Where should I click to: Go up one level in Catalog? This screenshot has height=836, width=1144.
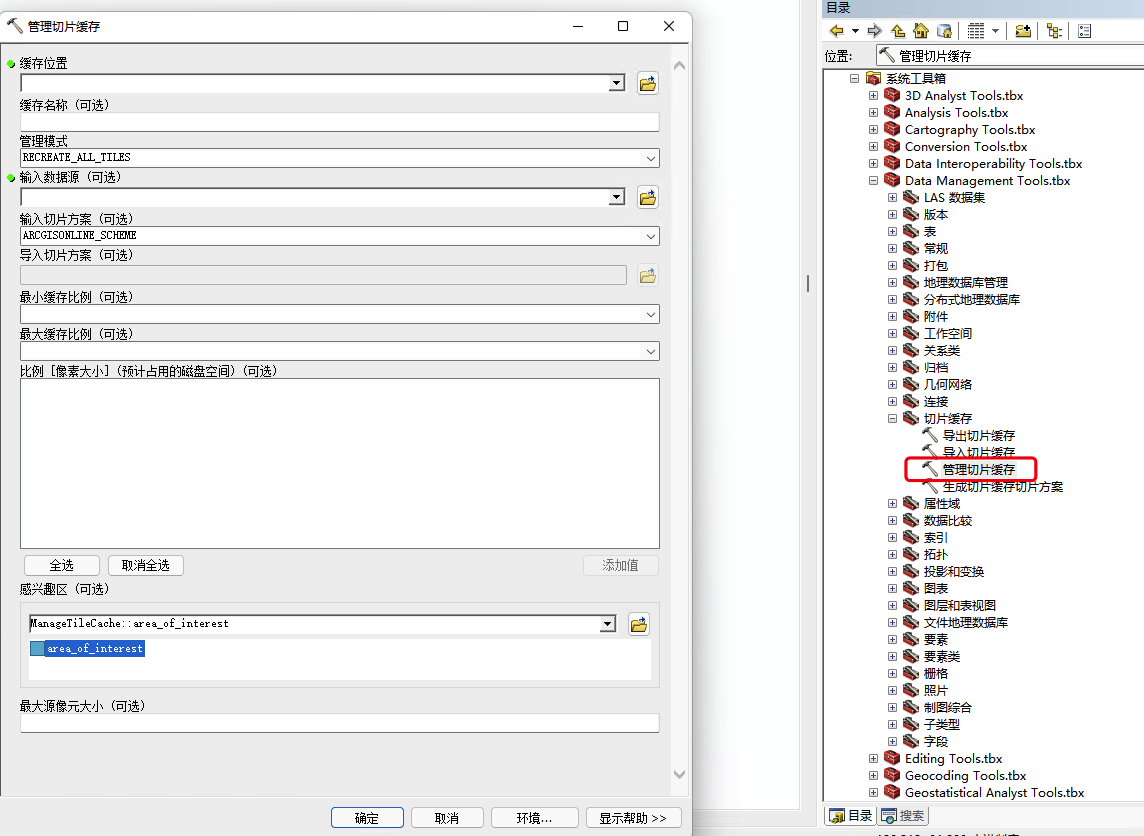898,31
